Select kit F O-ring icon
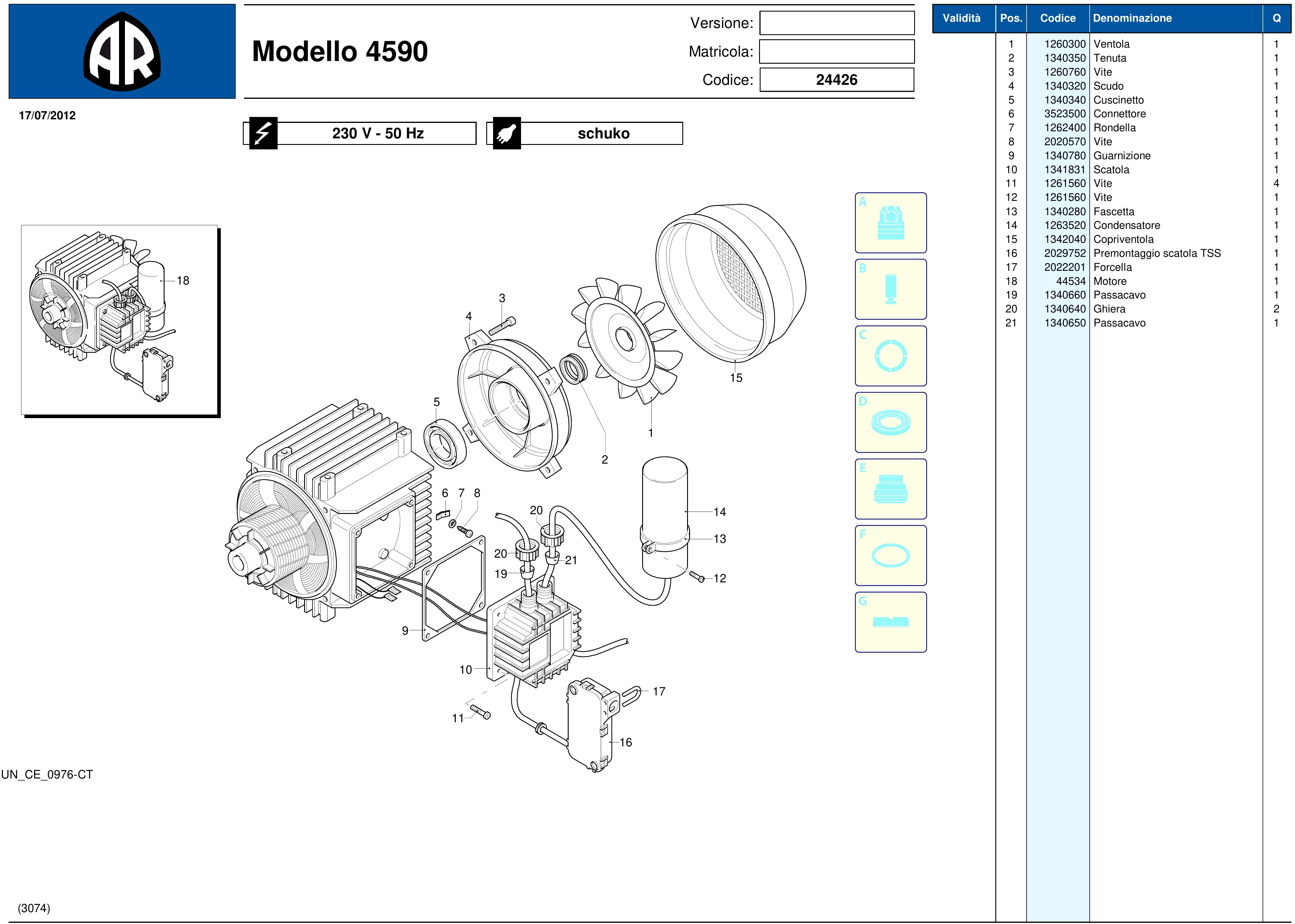1295x924 pixels. [x=890, y=556]
